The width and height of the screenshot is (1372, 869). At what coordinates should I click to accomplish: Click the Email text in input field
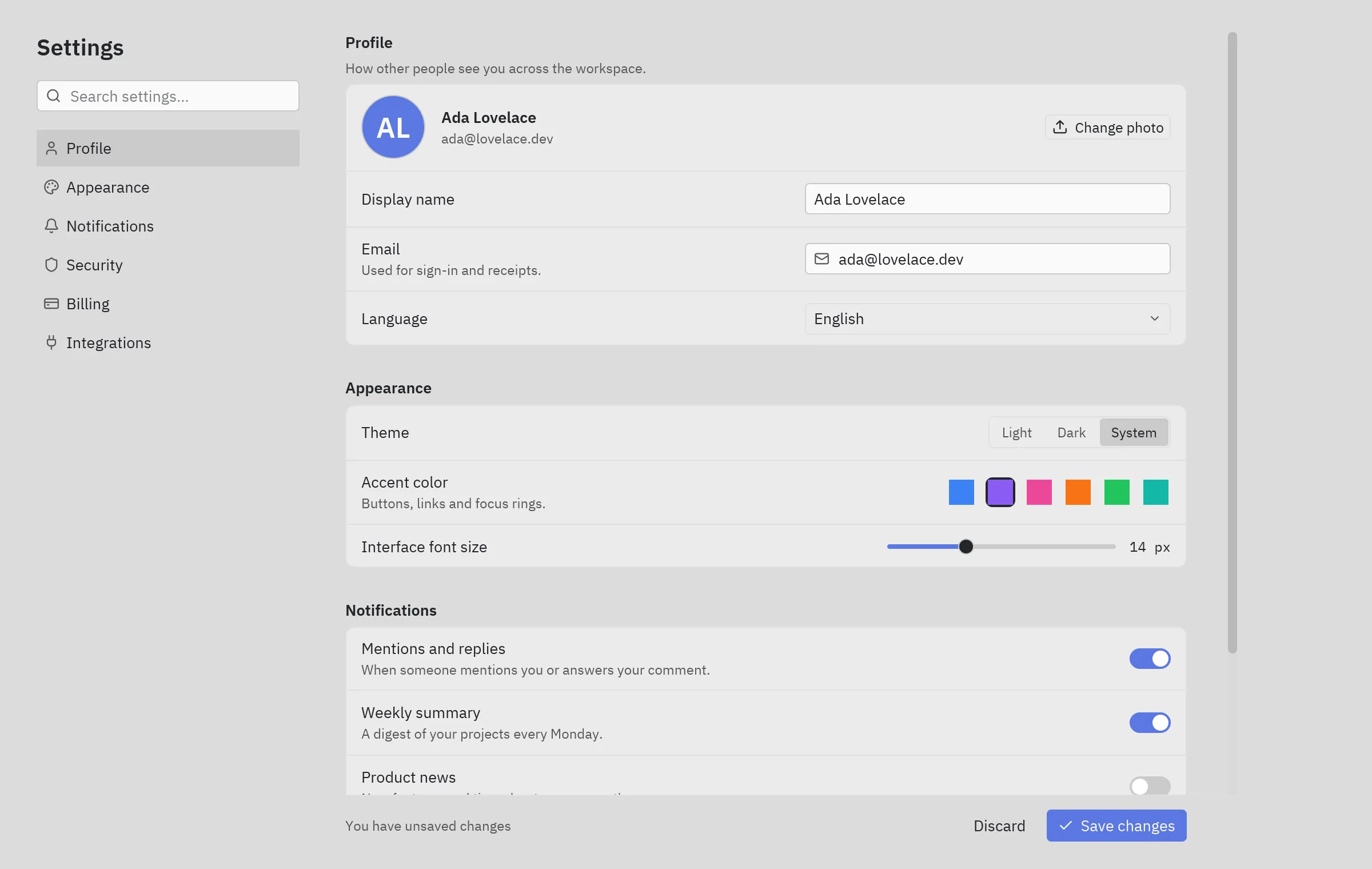(x=900, y=259)
